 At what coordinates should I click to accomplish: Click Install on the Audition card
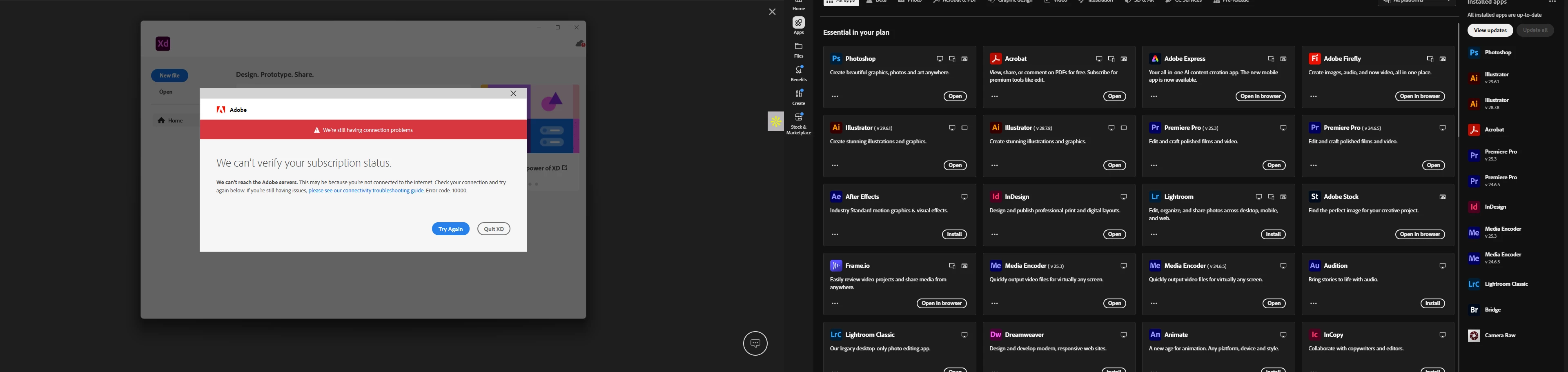(1433, 303)
